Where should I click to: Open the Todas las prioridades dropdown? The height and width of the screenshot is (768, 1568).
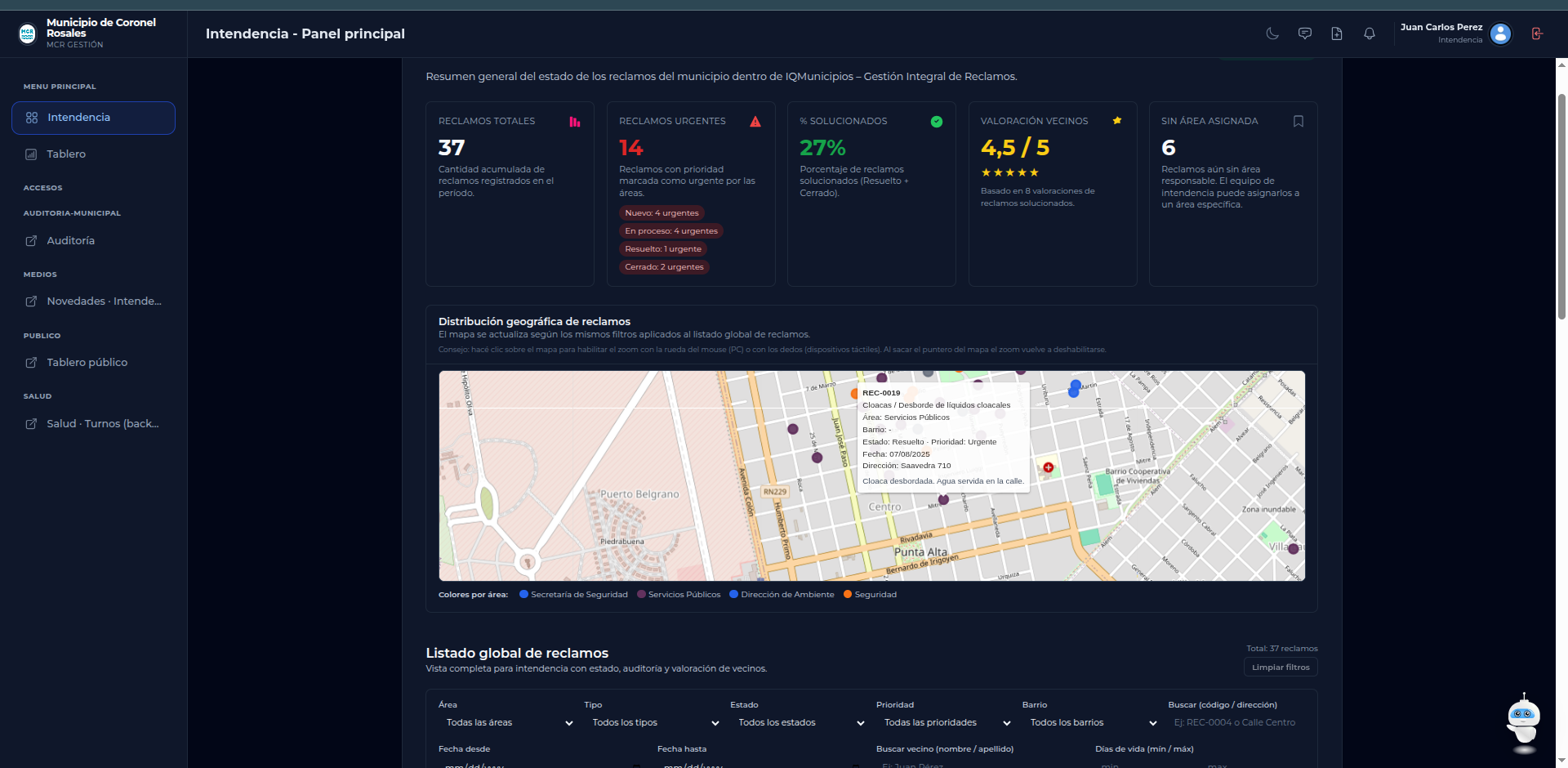click(943, 722)
